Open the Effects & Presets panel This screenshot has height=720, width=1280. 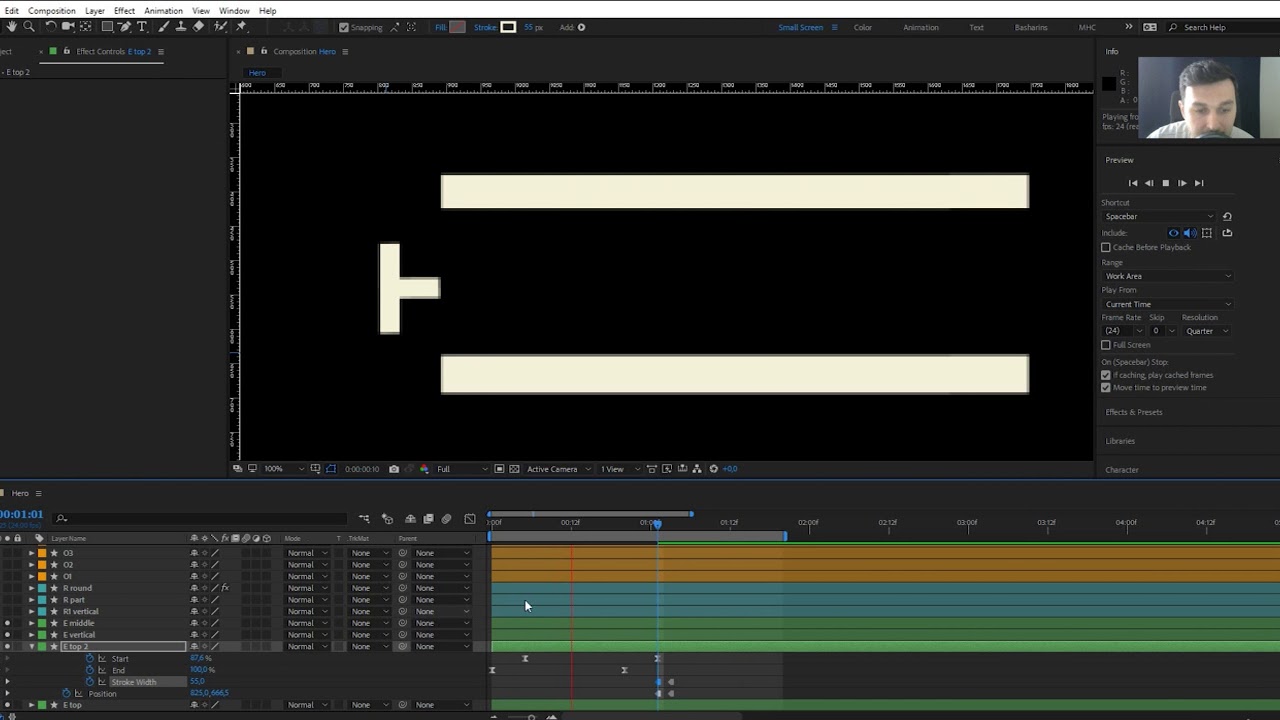[1134, 412]
